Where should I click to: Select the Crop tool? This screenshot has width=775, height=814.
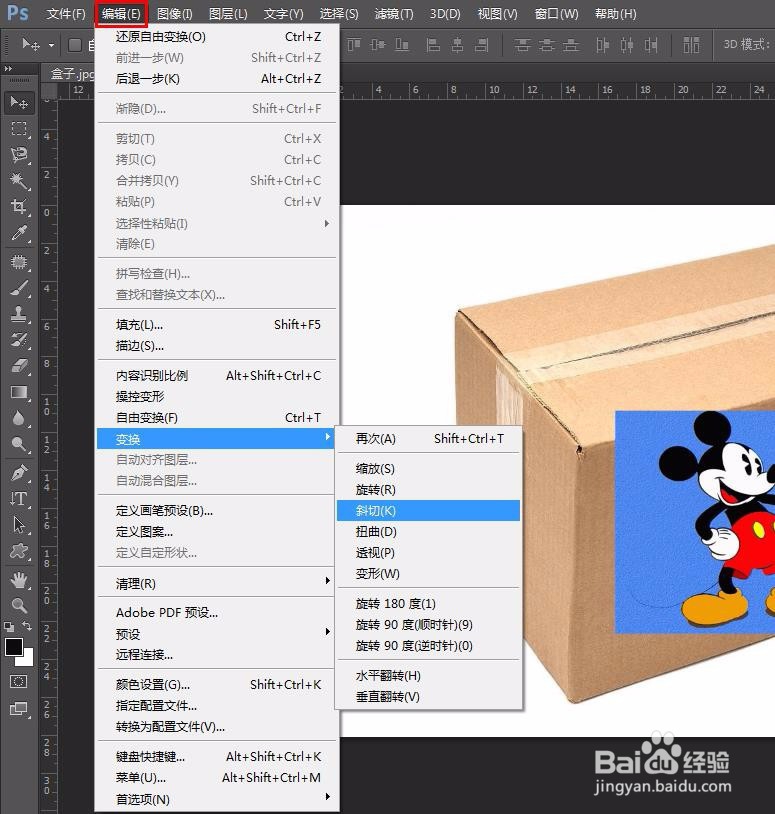pyautogui.click(x=19, y=207)
